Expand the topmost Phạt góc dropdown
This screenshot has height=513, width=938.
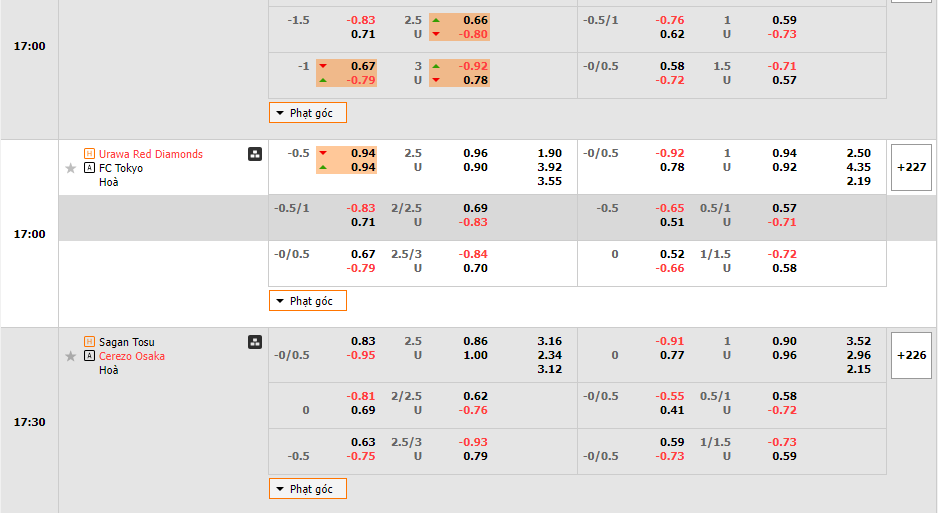click(x=308, y=113)
